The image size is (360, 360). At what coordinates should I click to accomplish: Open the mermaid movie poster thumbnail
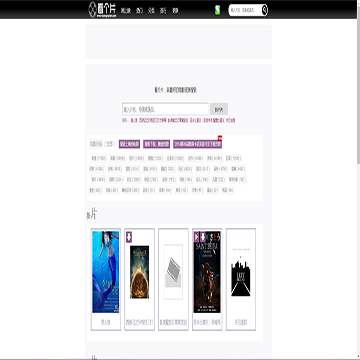click(x=106, y=272)
